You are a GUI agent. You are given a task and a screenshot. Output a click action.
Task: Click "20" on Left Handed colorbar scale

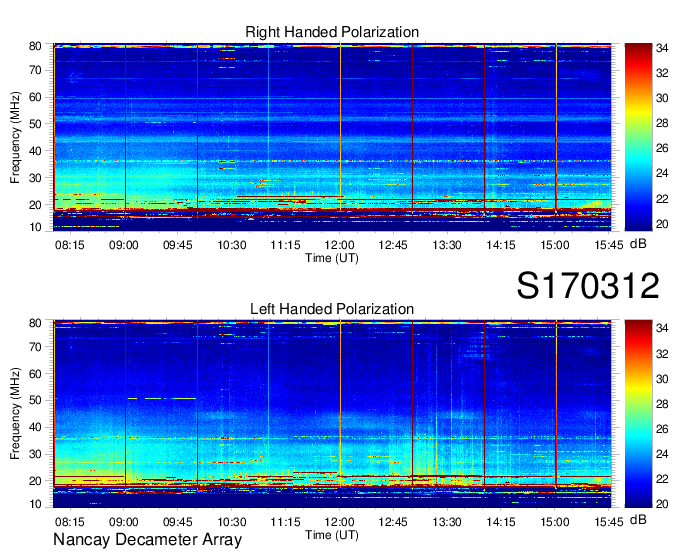point(662,504)
